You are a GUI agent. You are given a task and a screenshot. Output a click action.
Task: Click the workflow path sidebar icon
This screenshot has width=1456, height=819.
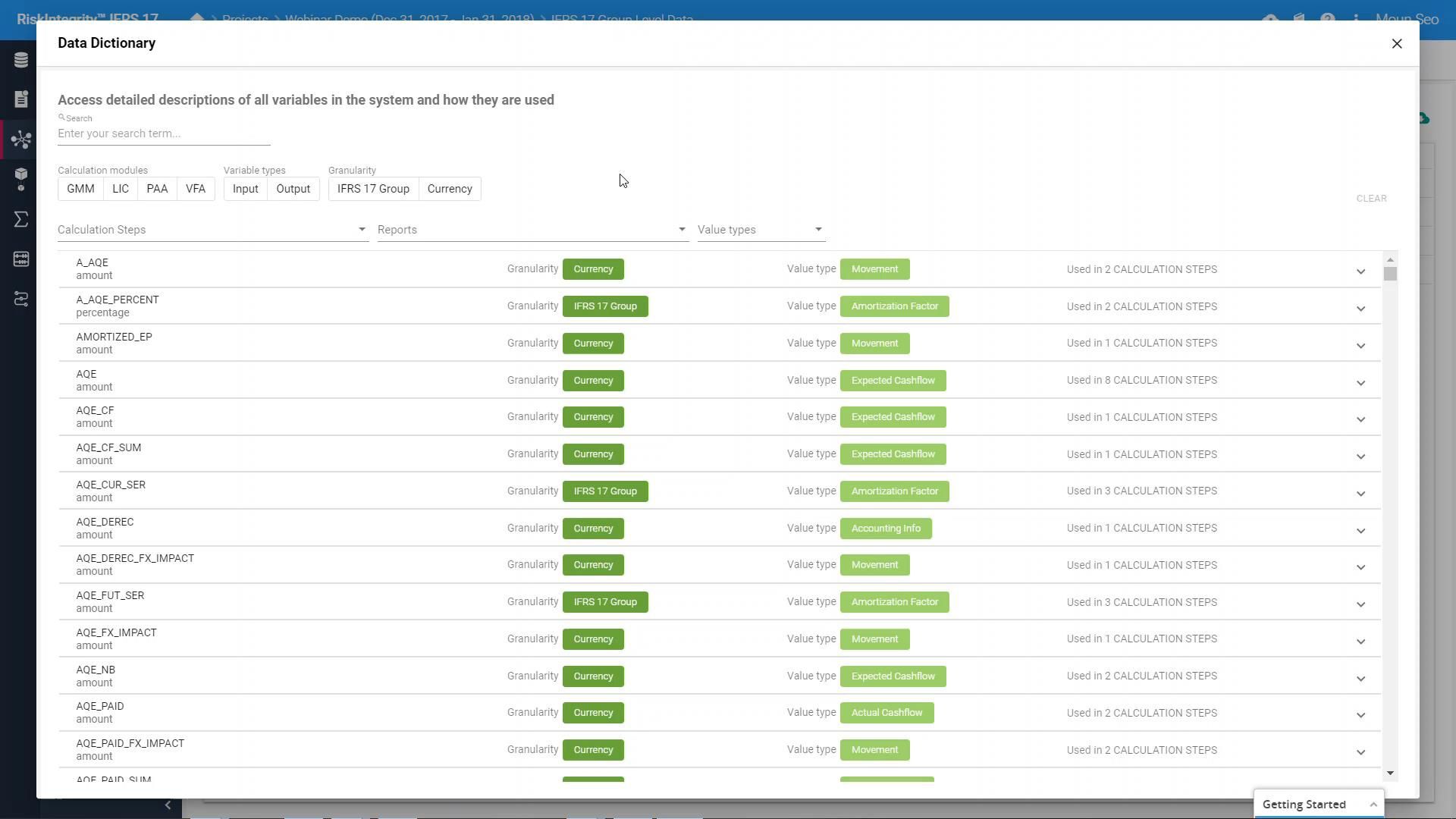tap(20, 299)
